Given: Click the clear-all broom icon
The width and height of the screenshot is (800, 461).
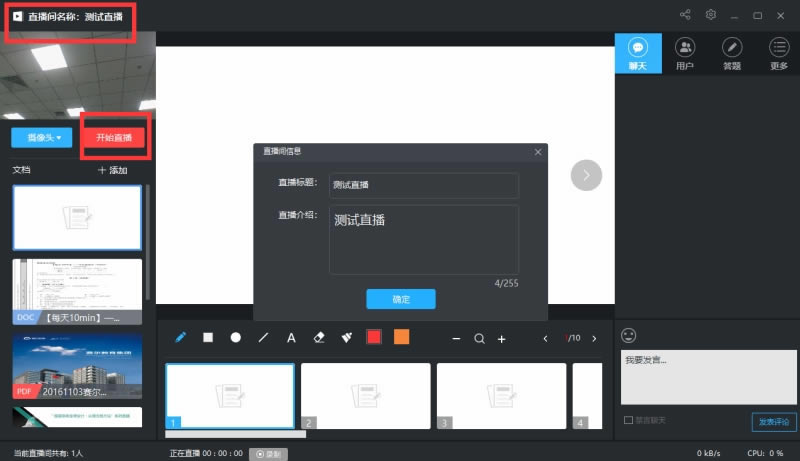Looking at the screenshot, I should (x=346, y=338).
